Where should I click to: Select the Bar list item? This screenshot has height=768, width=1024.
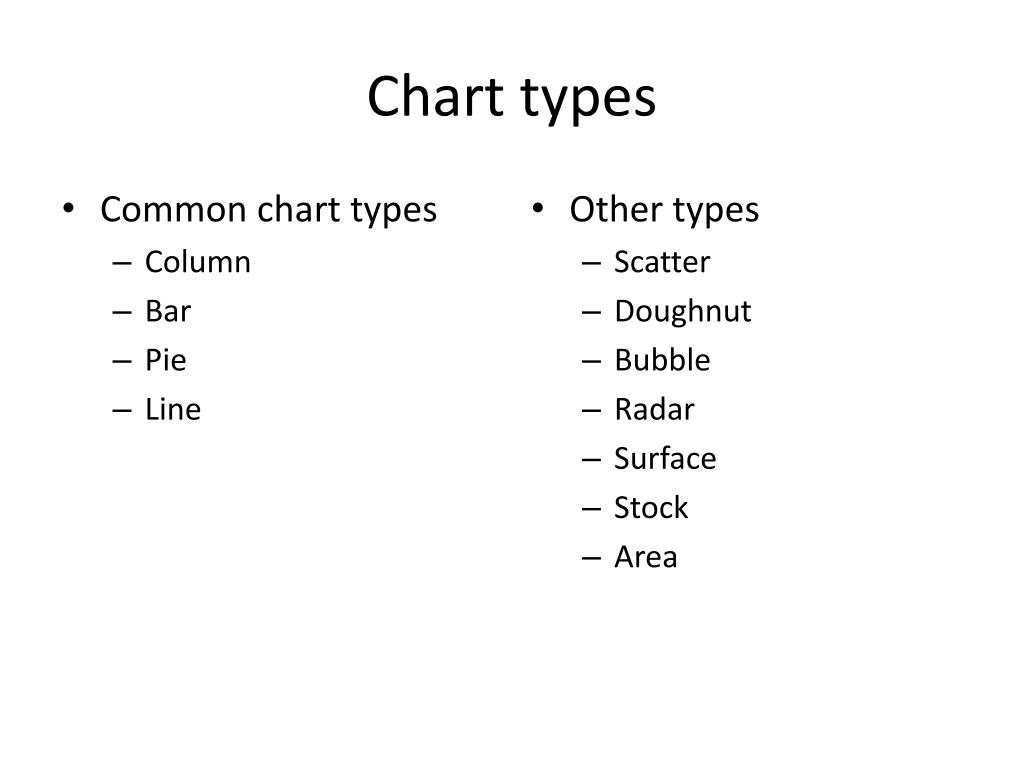(x=168, y=311)
